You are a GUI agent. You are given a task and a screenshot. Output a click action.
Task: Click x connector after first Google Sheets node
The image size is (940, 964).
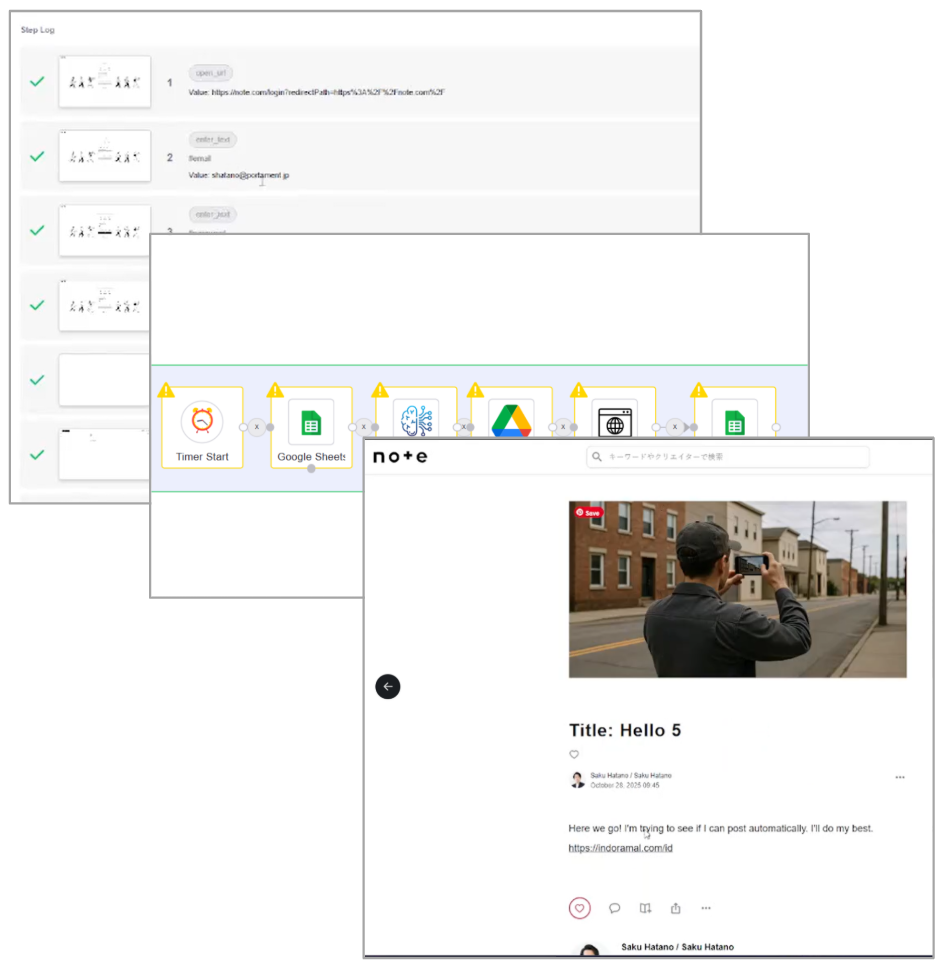click(363, 427)
